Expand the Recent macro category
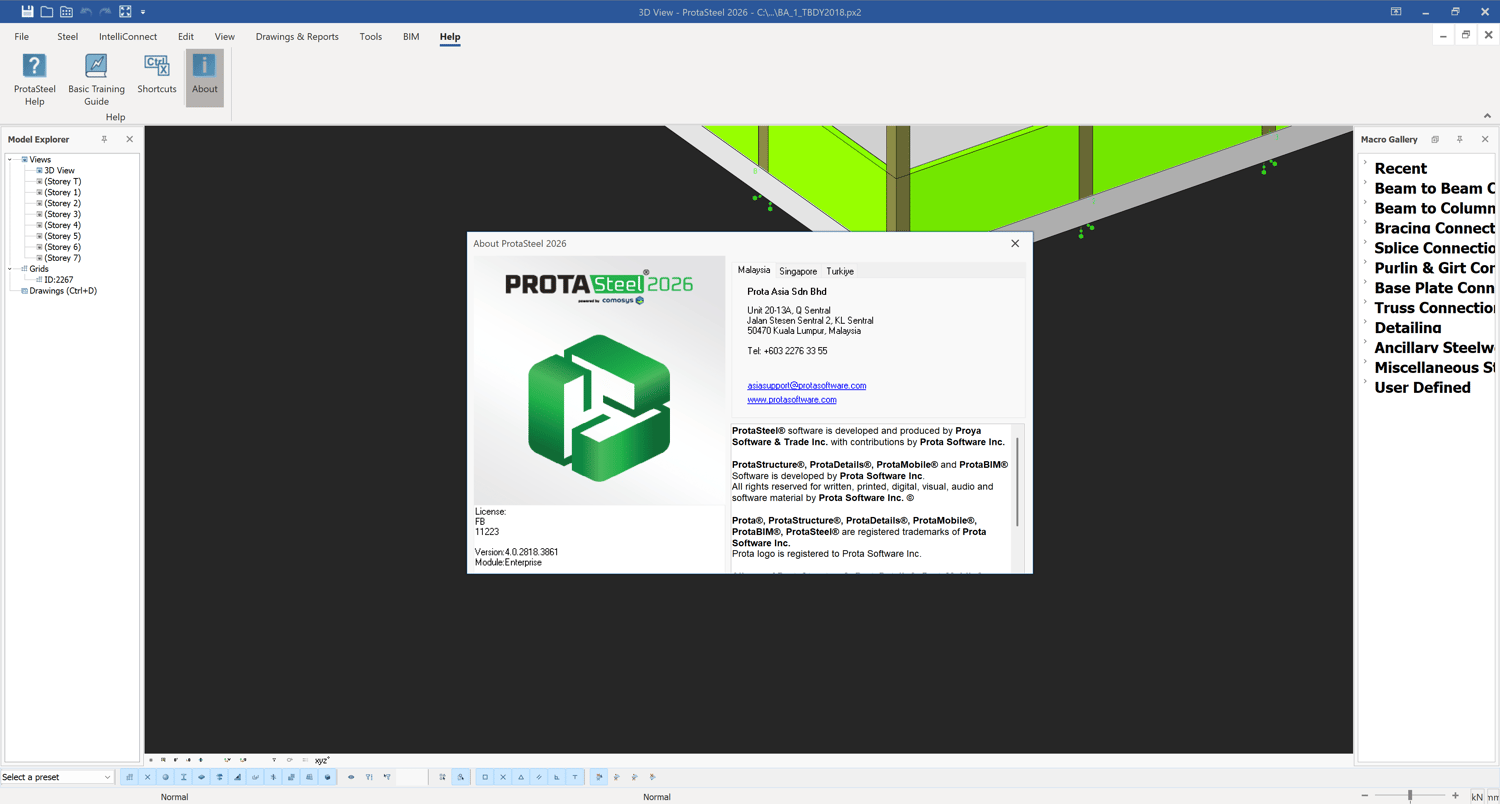 click(x=1365, y=163)
